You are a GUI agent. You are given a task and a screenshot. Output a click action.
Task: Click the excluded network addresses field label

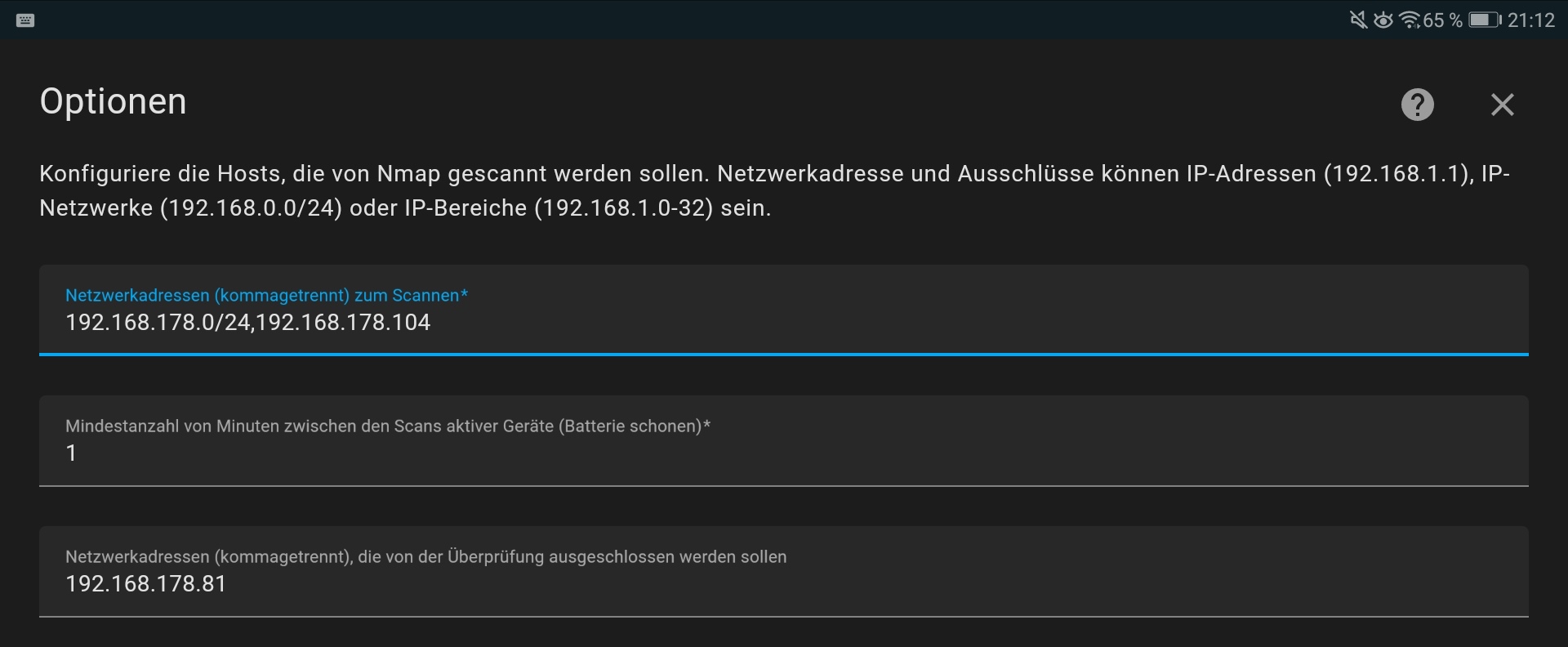click(x=425, y=556)
